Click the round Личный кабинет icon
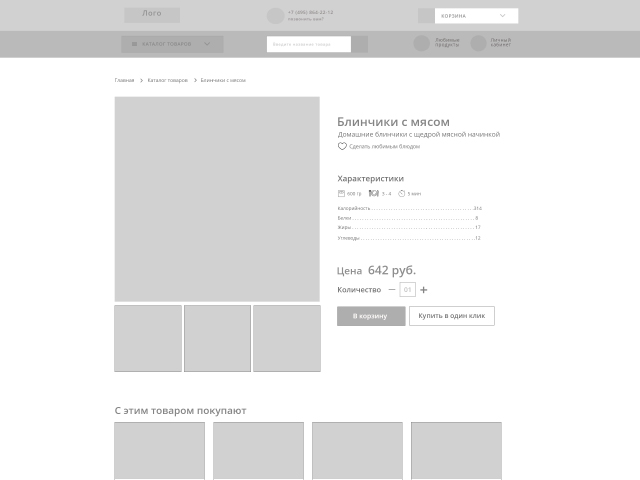640x480 pixels. point(478,43)
